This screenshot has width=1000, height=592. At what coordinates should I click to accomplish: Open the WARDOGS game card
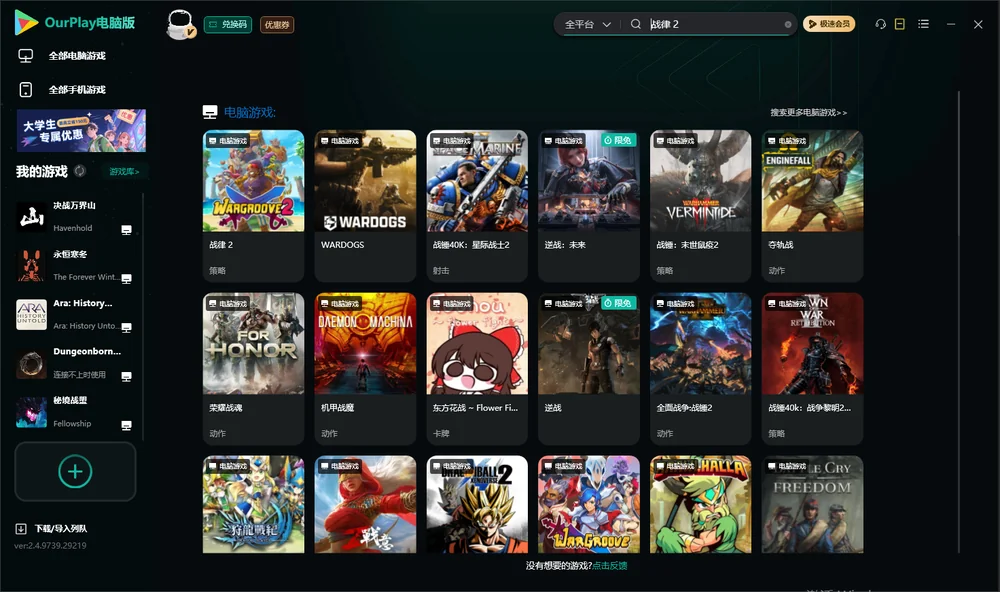coord(365,205)
